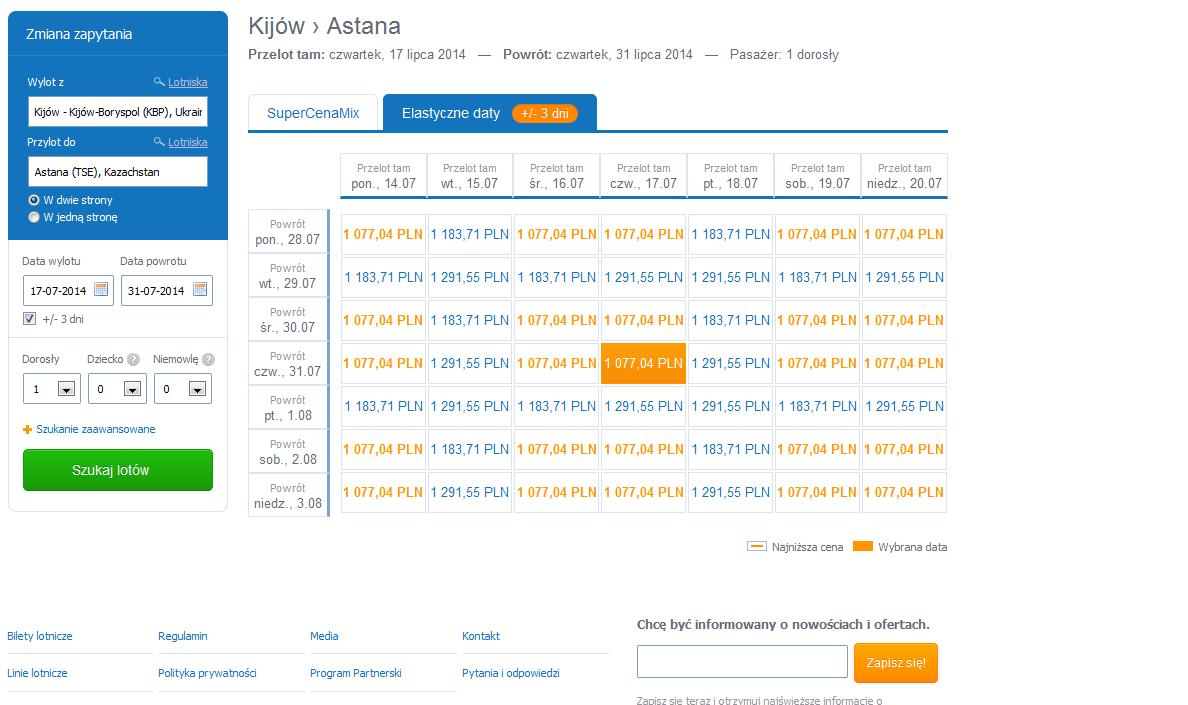
Task: Click the magnifier icon next to Wylot z Lotniska
Action: [159, 81]
